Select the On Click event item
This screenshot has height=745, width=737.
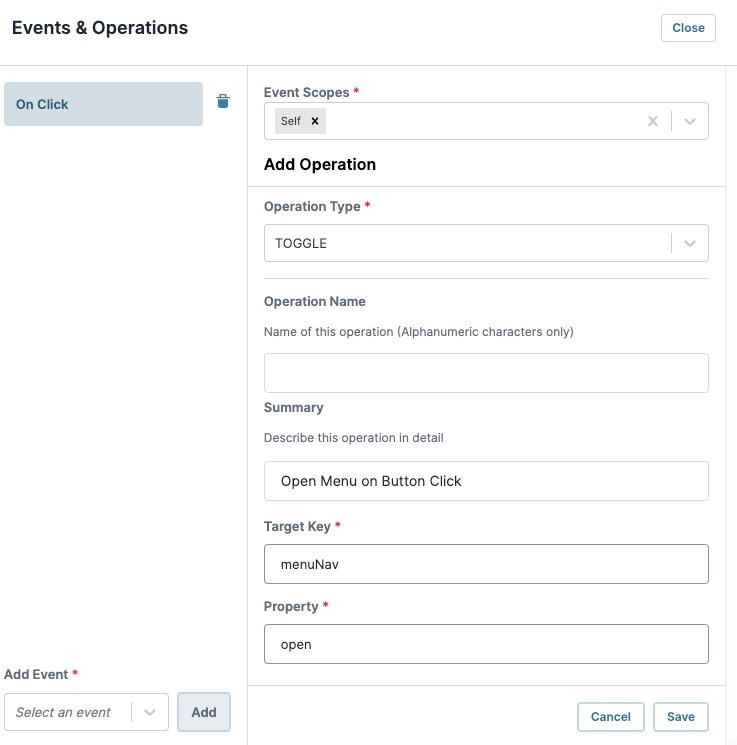pos(103,104)
